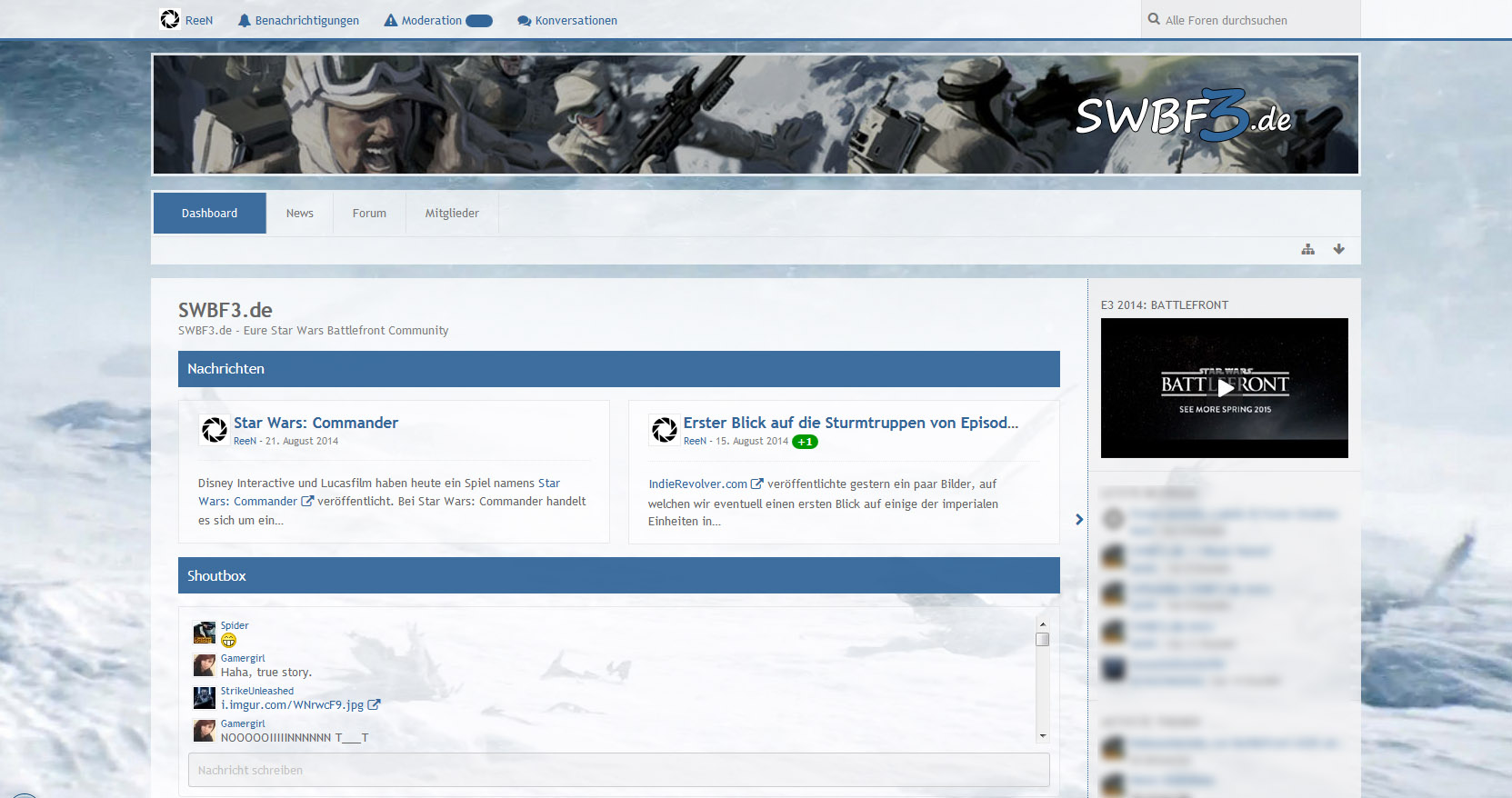This screenshot has height=798, width=1512.
Task: Jump to page bottom with down arrow icon
Action: [1338, 249]
